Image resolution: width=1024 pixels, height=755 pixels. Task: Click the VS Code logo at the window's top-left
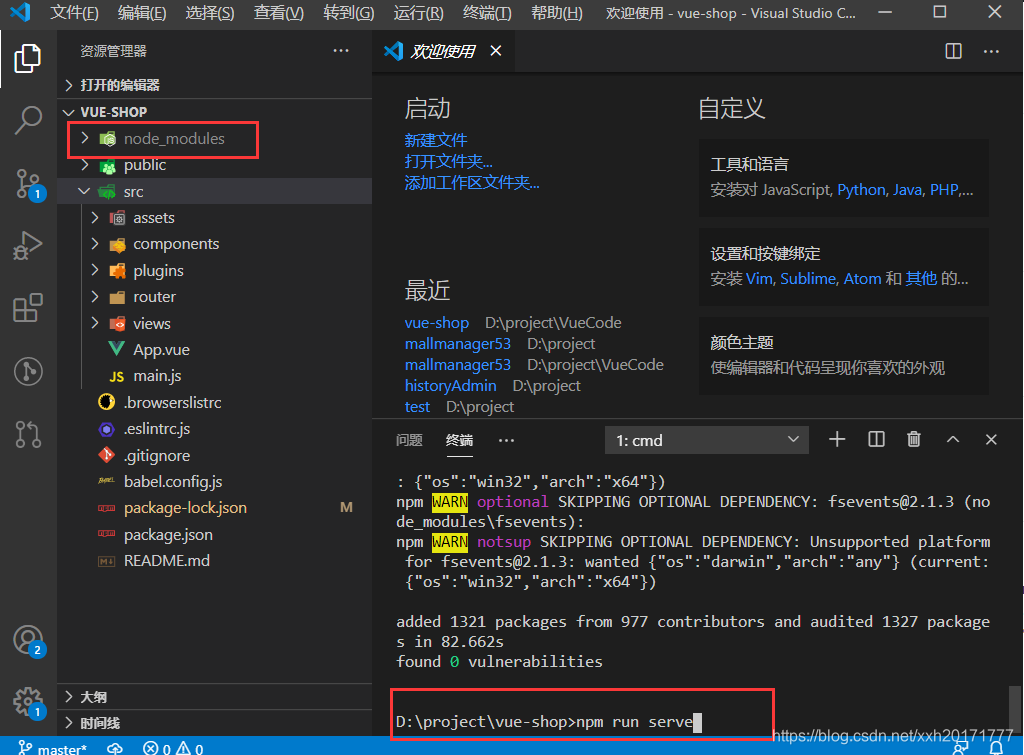click(20, 12)
